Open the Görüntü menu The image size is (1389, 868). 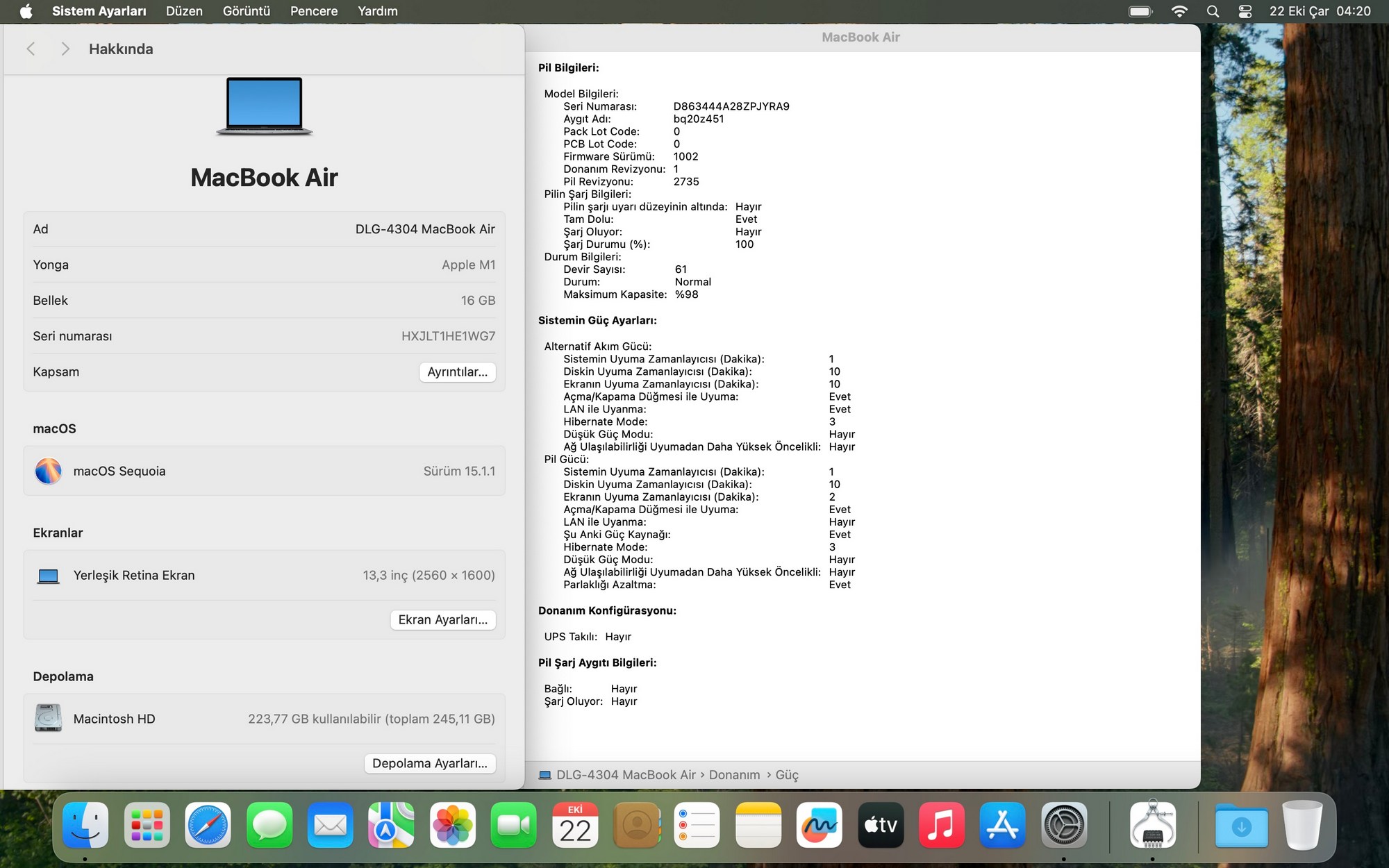(246, 11)
